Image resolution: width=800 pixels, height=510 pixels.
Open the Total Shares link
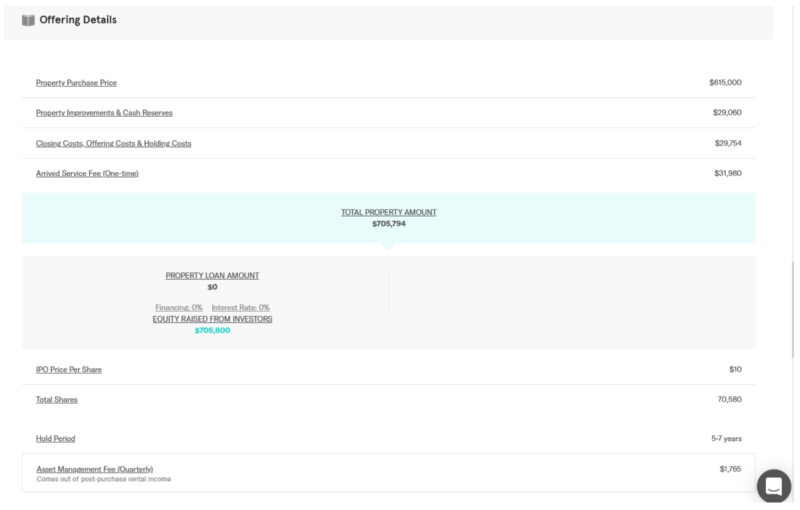(57, 399)
